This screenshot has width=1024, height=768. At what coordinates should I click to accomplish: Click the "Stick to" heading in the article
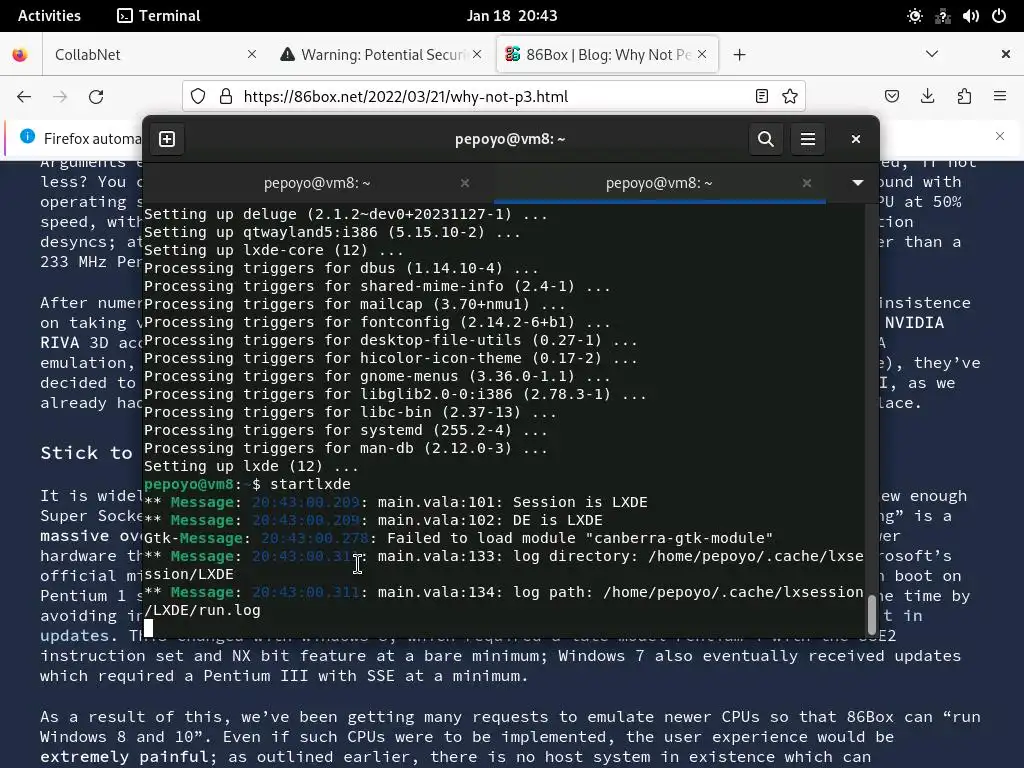[86, 453]
